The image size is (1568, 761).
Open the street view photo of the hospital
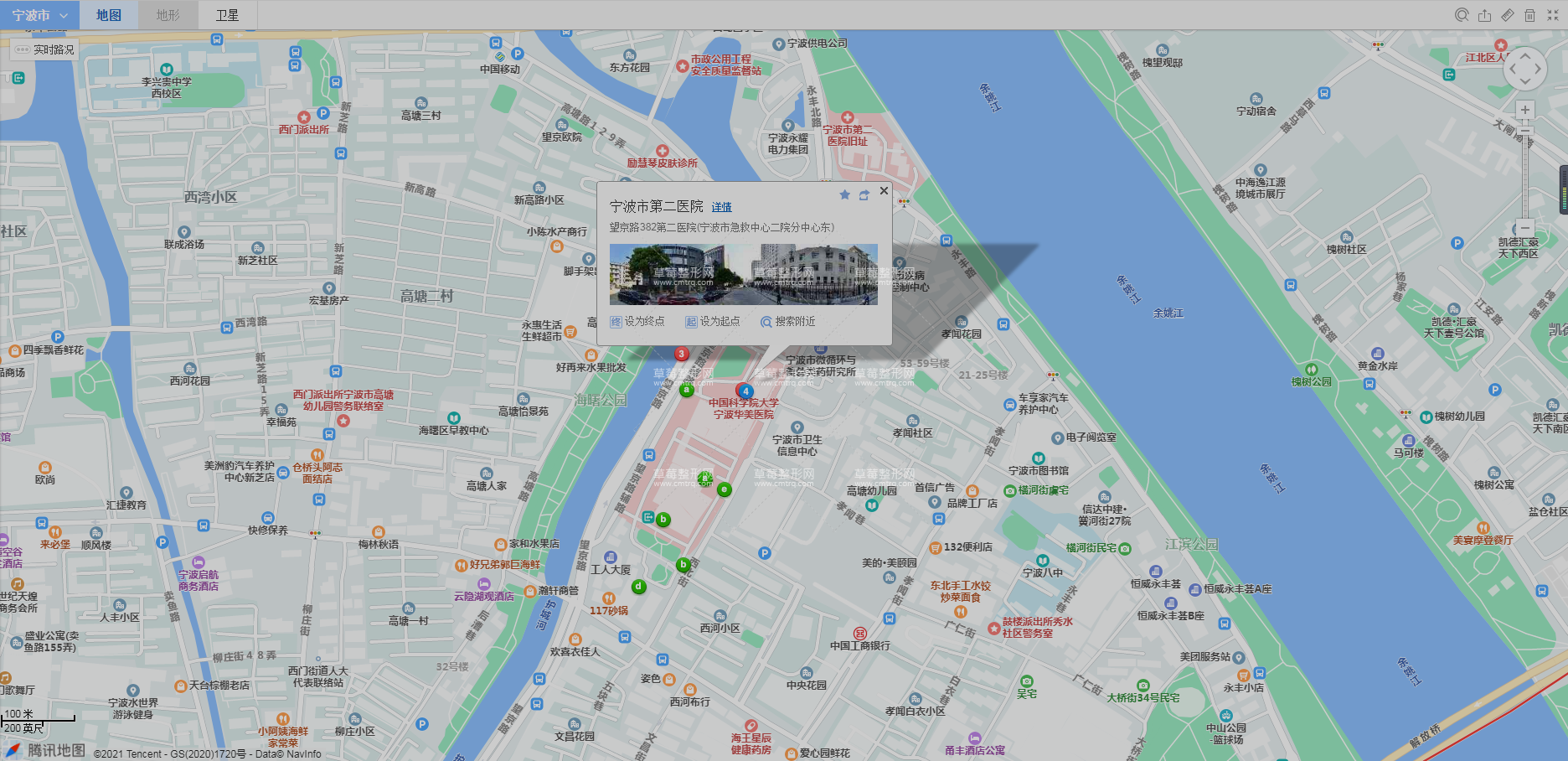point(744,274)
